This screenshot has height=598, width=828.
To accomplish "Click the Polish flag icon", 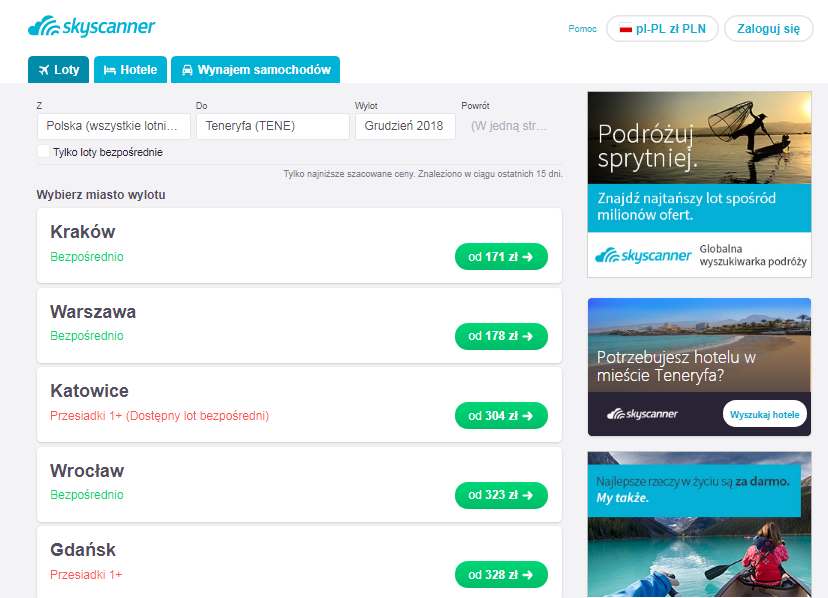I will click(x=625, y=29).
